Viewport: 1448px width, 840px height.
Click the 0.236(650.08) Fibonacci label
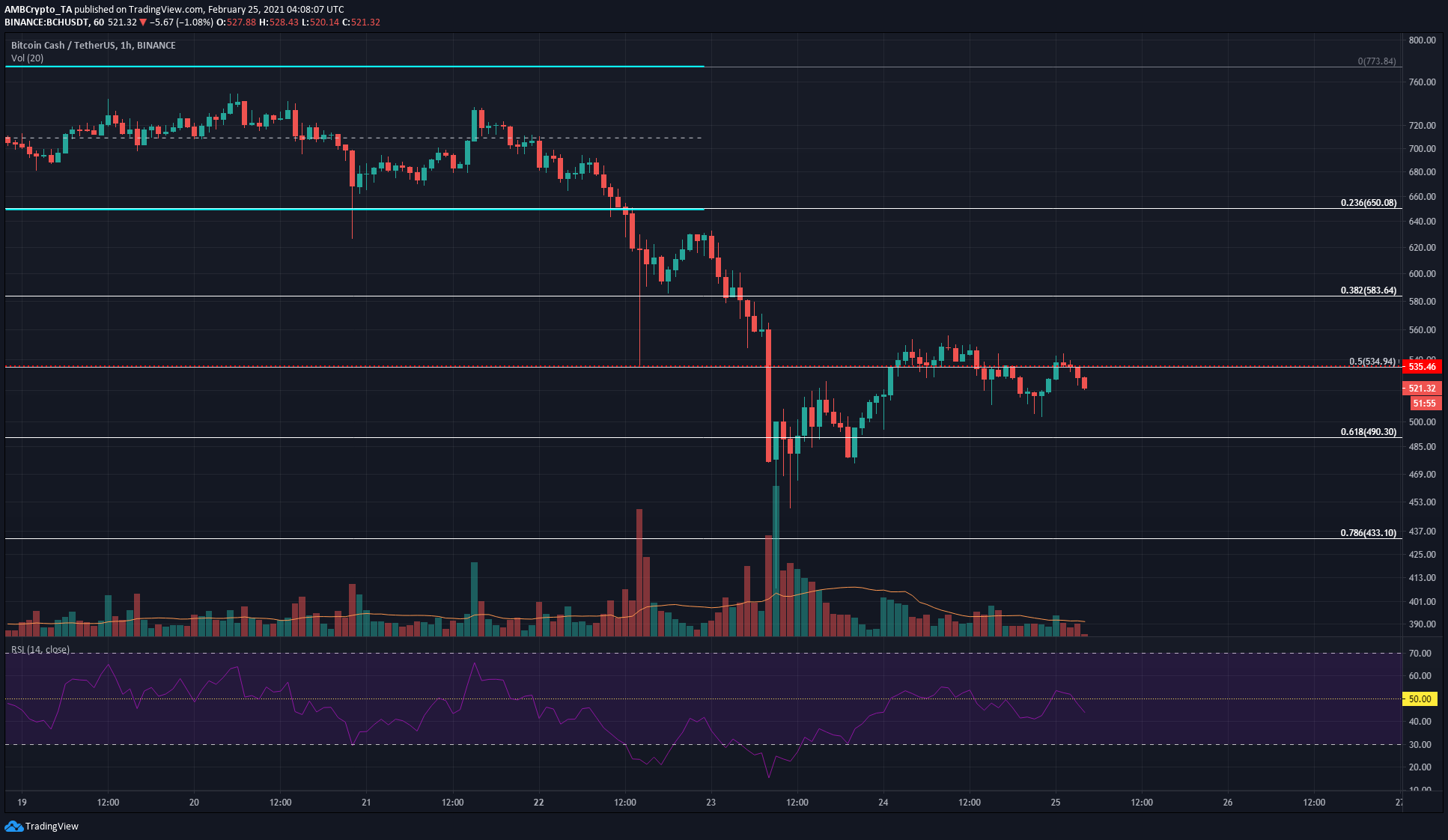(1369, 203)
